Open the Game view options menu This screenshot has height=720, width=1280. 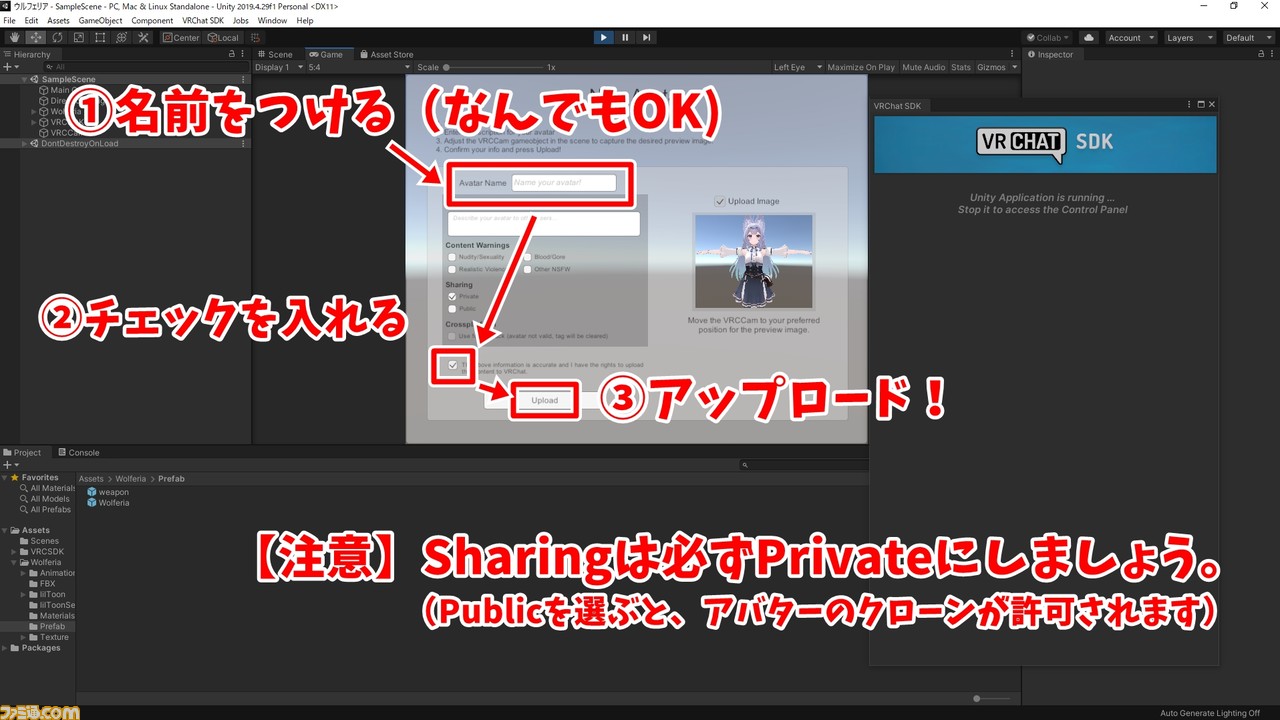point(1014,54)
